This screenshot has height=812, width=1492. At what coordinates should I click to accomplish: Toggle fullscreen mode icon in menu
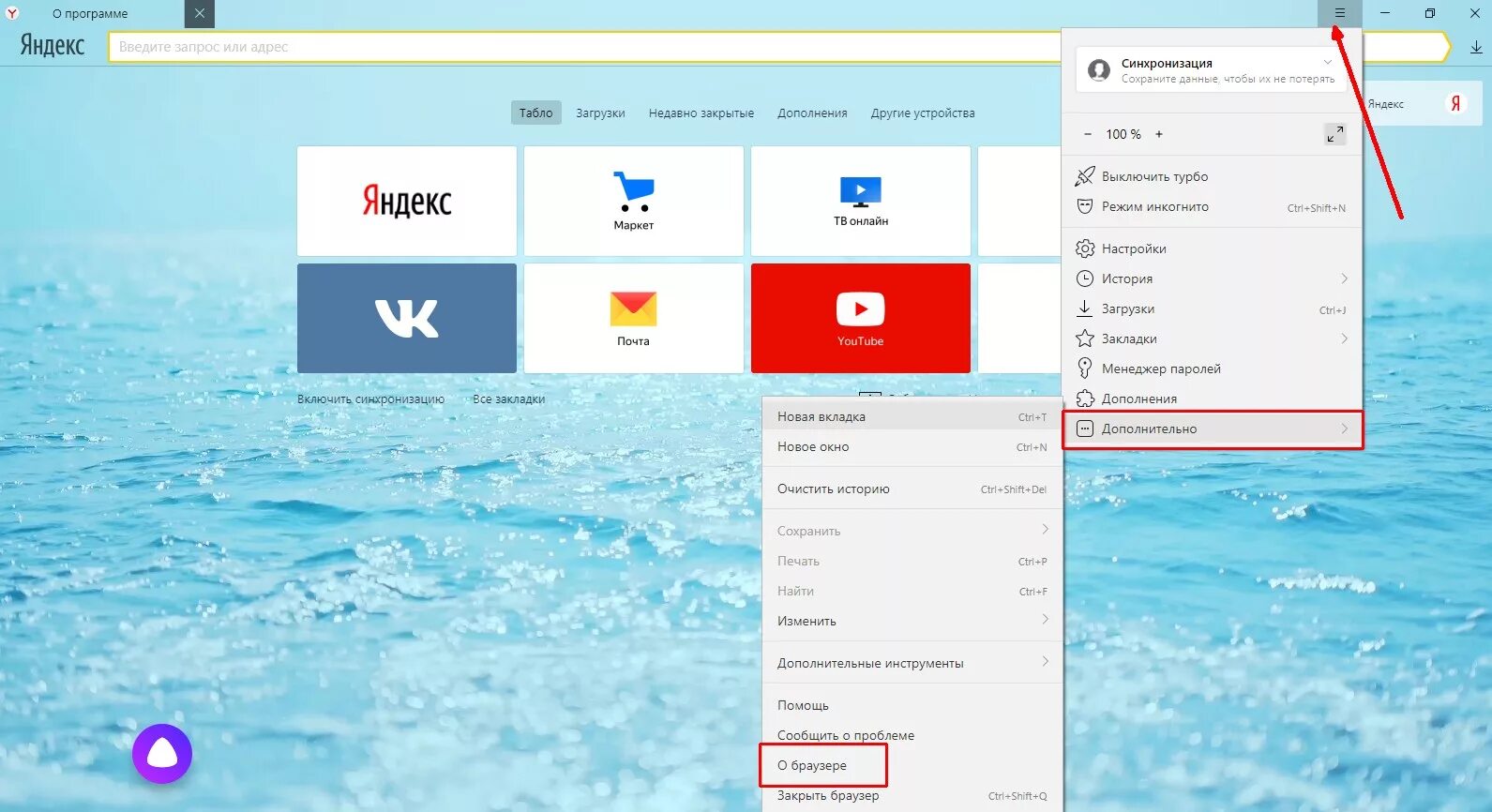[x=1334, y=134]
